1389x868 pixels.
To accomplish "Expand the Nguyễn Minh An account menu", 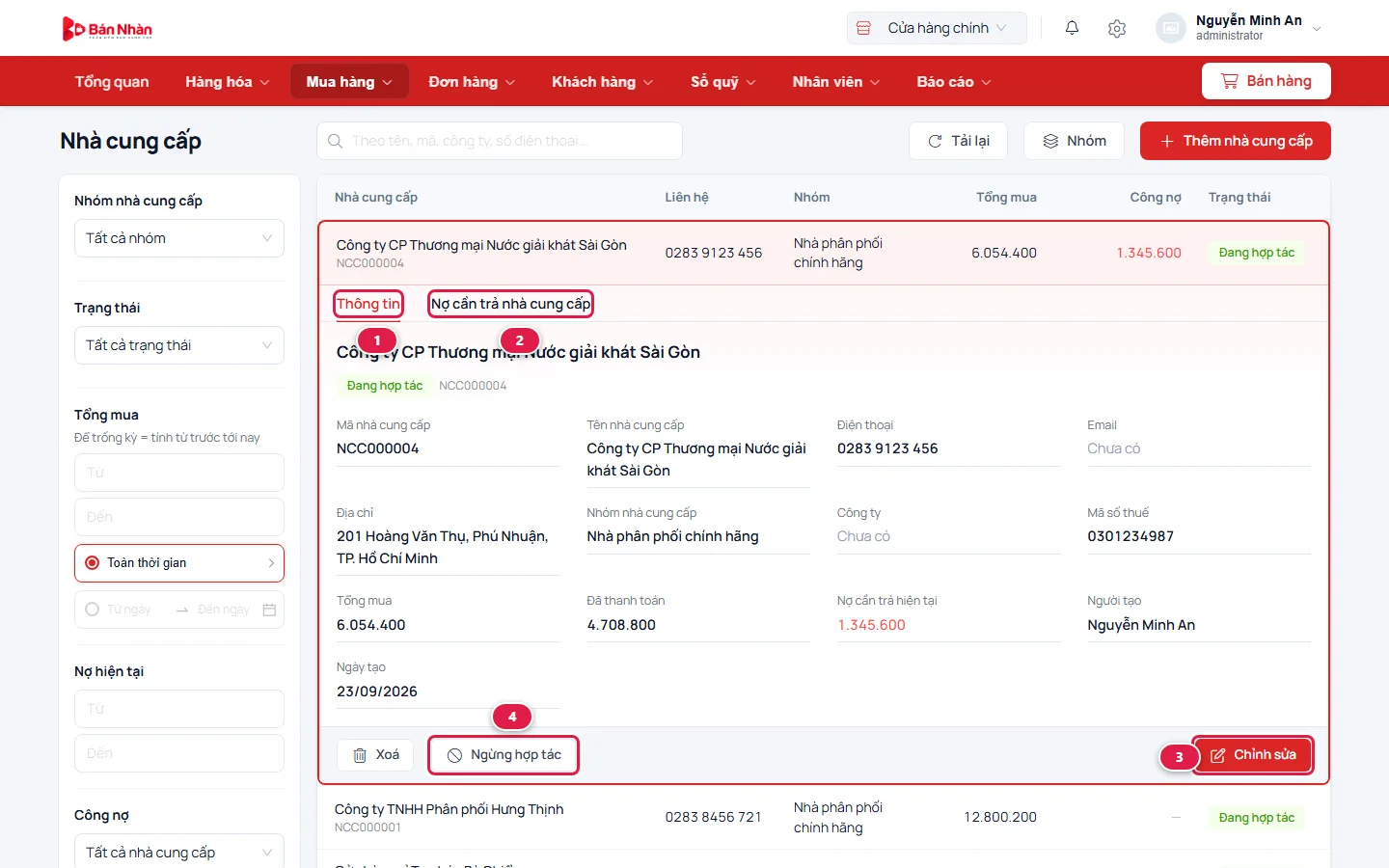I will 1239,28.
